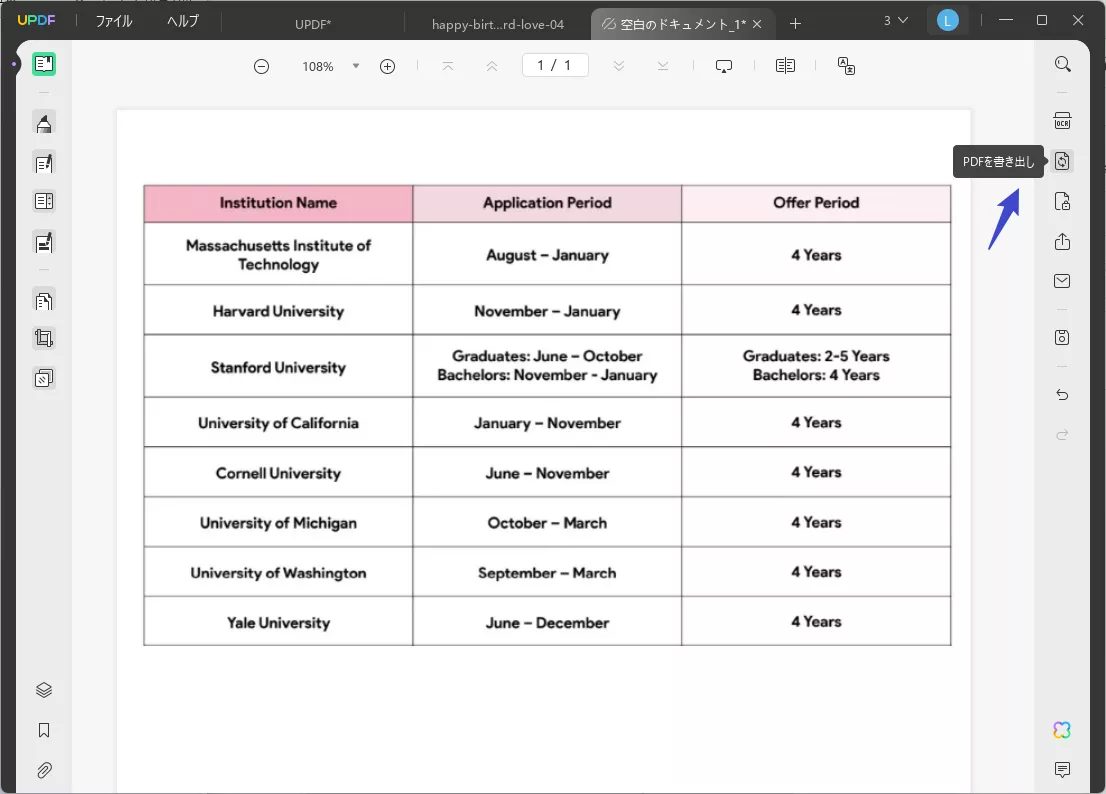The image size is (1106, 794).
Task: Open the Form preparation tool
Action: click(x=44, y=243)
